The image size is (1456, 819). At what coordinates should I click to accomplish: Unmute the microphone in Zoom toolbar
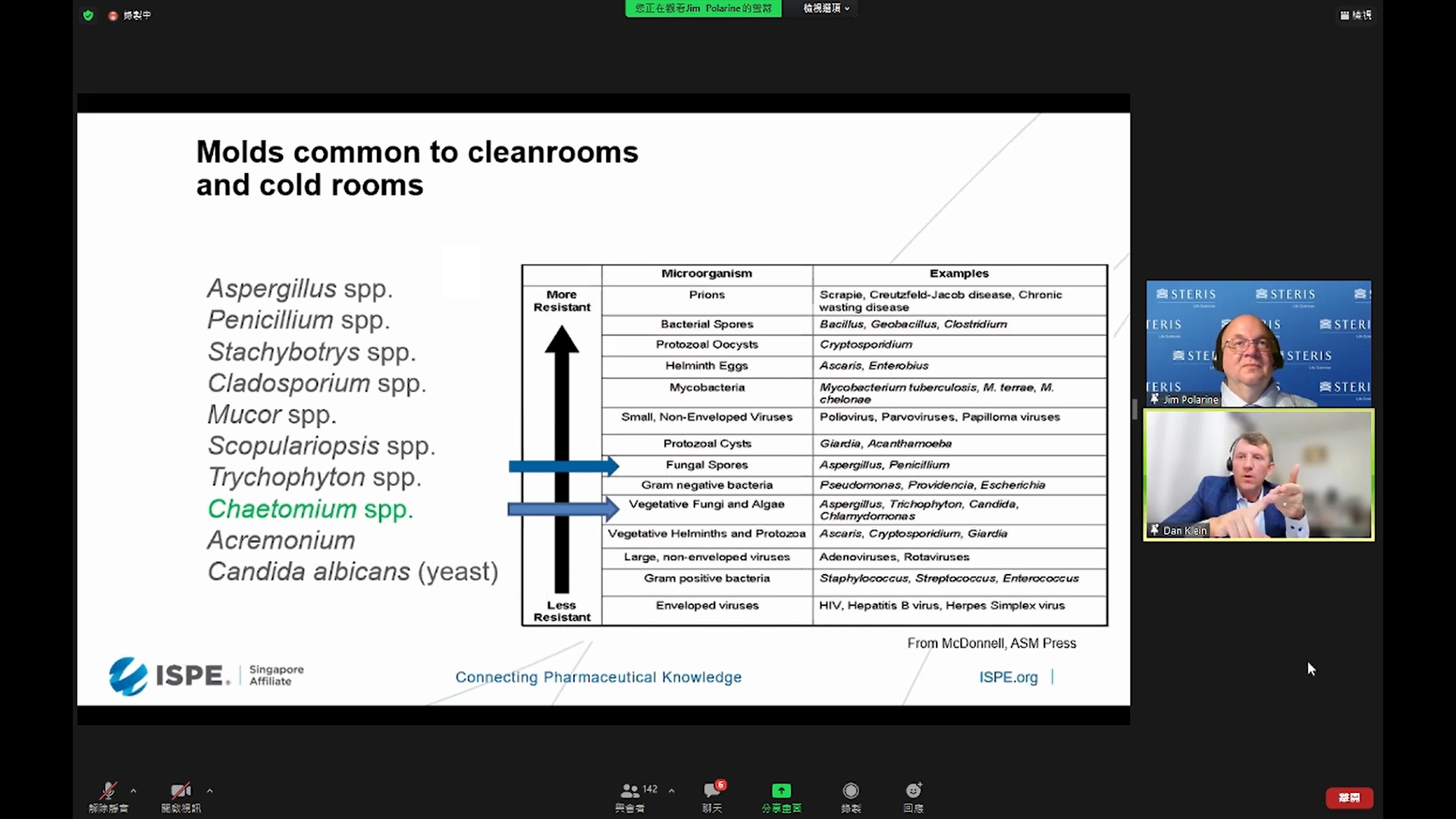[108, 796]
